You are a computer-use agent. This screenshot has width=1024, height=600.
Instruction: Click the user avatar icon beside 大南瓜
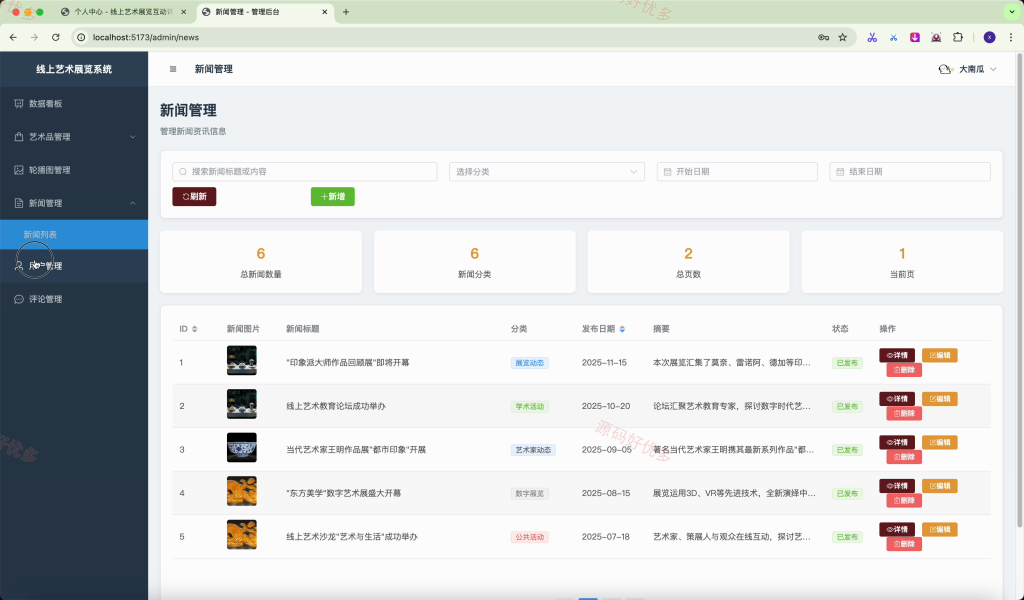[x=945, y=69]
